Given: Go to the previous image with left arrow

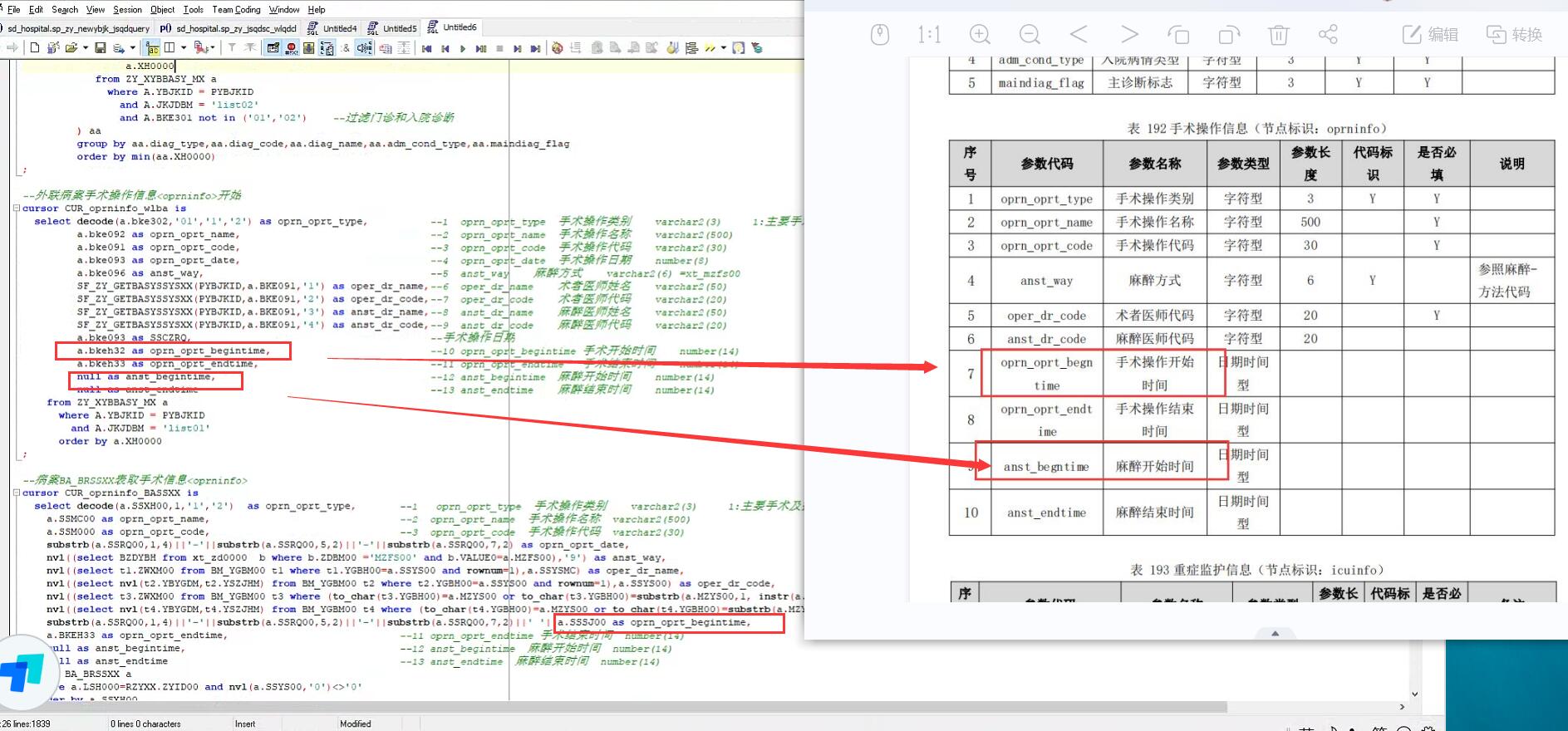Looking at the screenshot, I should coord(1079,34).
